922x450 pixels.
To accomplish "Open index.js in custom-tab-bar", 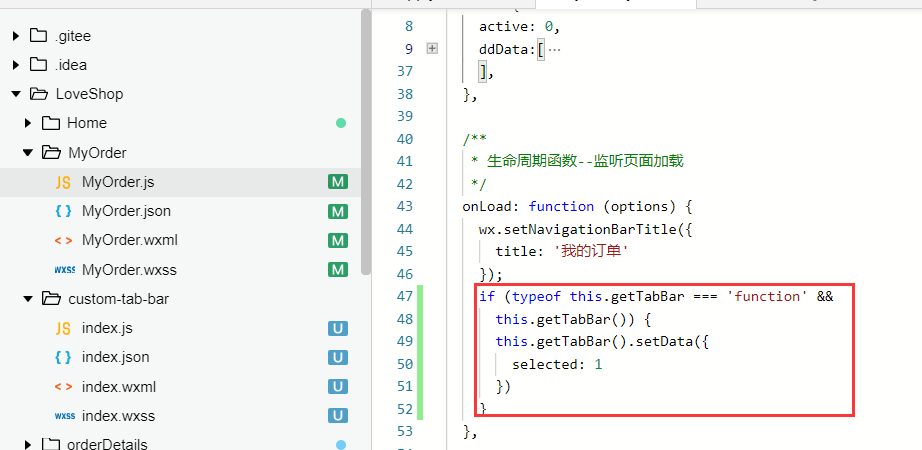I will click(107, 328).
